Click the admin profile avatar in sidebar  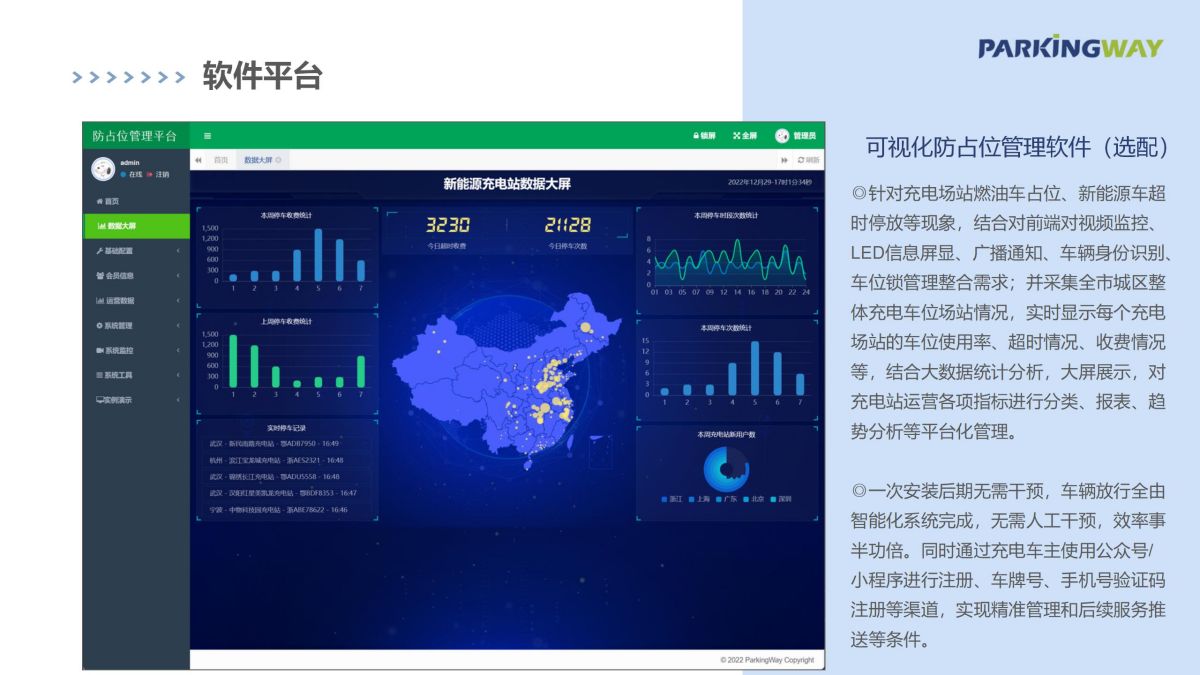103,169
